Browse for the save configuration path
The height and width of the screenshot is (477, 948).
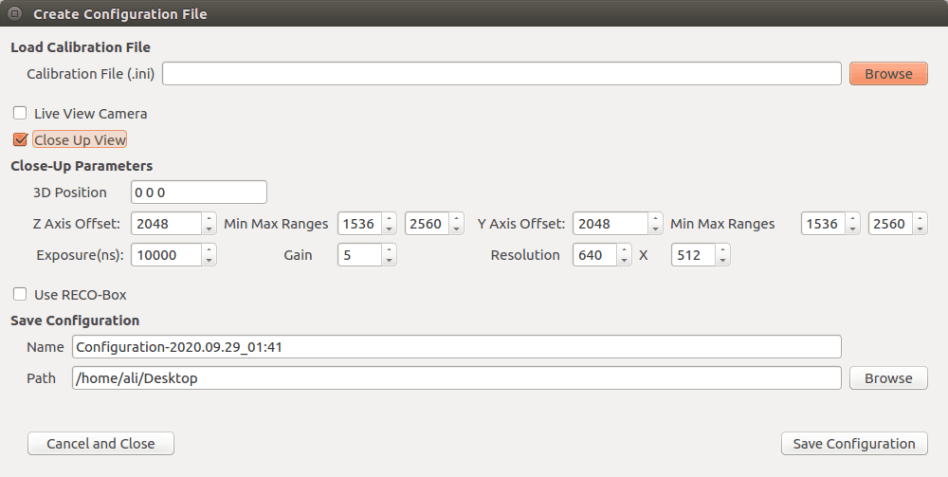click(x=888, y=379)
